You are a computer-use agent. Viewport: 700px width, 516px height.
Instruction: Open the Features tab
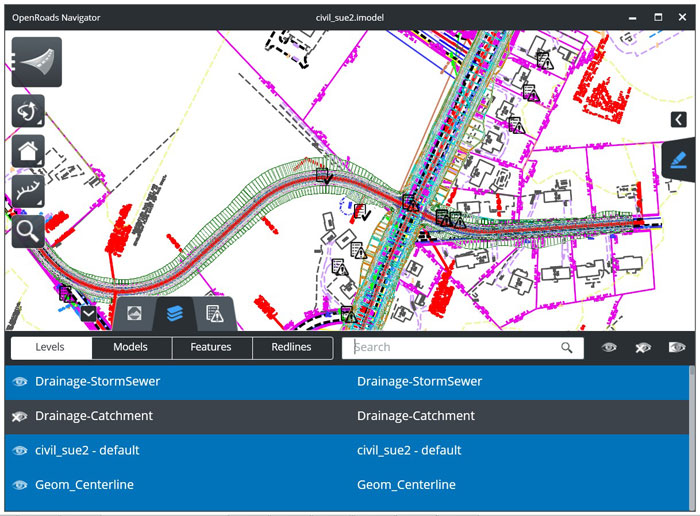[x=211, y=347]
